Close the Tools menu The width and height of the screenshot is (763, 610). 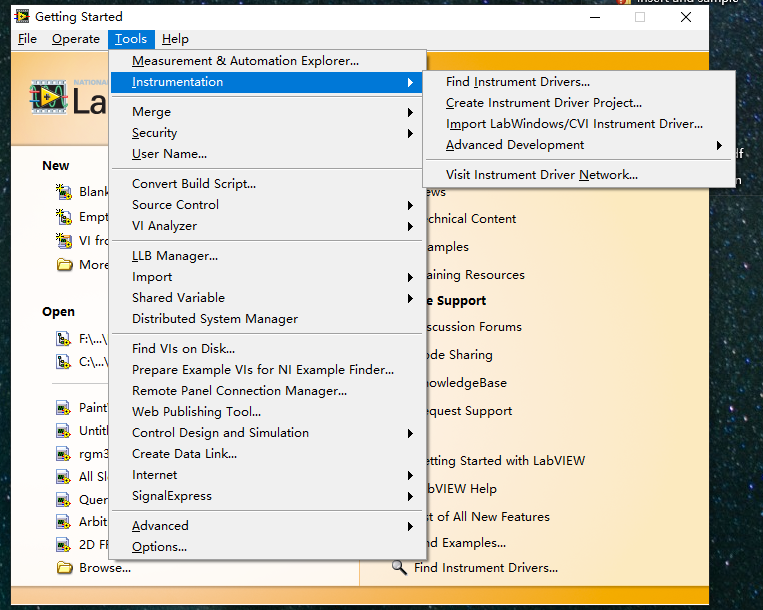coord(131,39)
